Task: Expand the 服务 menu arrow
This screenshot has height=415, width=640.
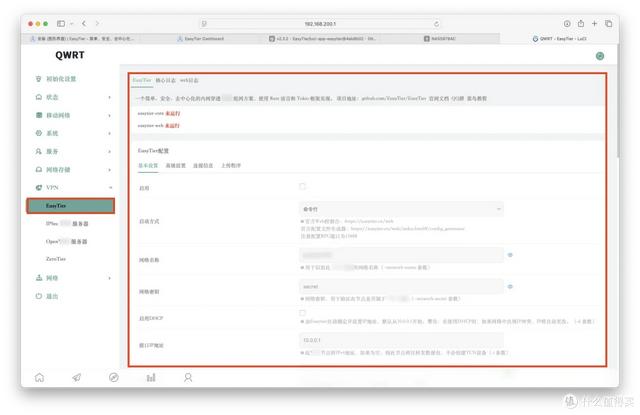Action: coord(109,151)
